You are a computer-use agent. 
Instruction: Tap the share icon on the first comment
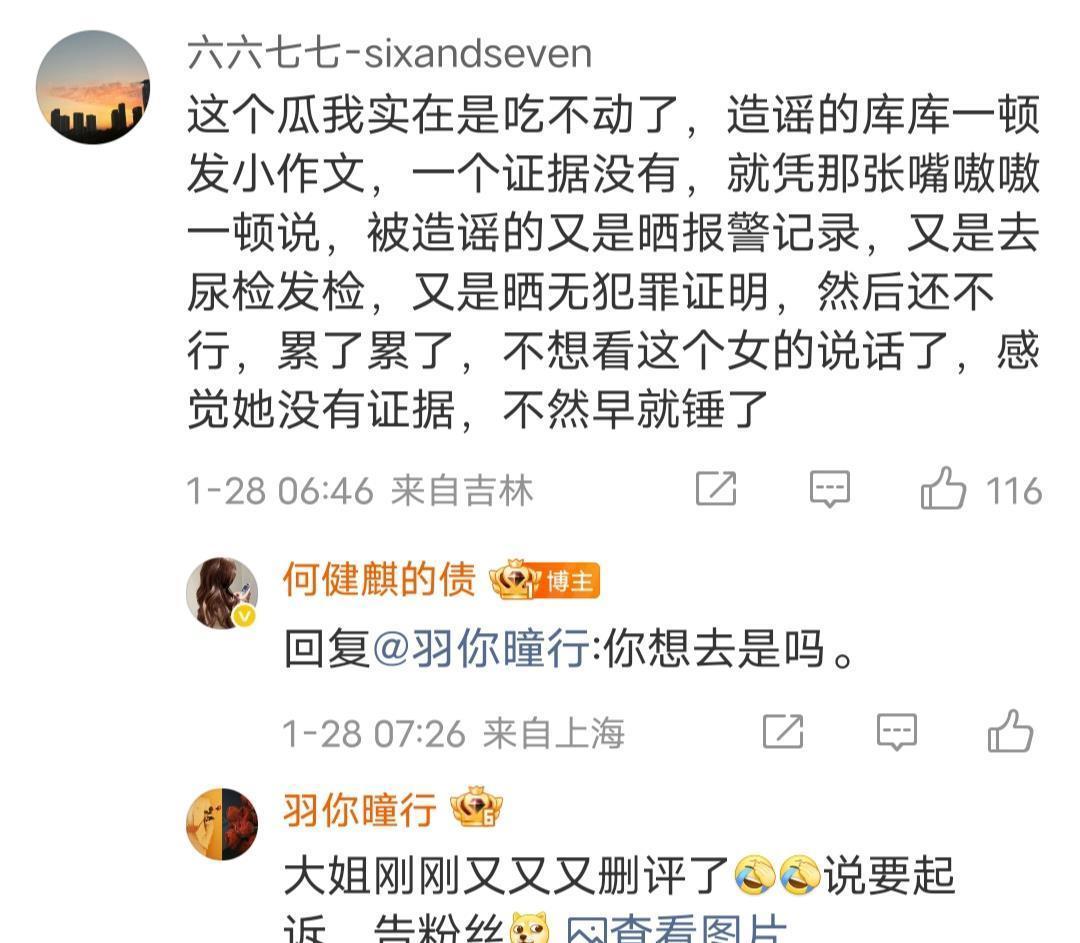pyautogui.click(x=716, y=488)
